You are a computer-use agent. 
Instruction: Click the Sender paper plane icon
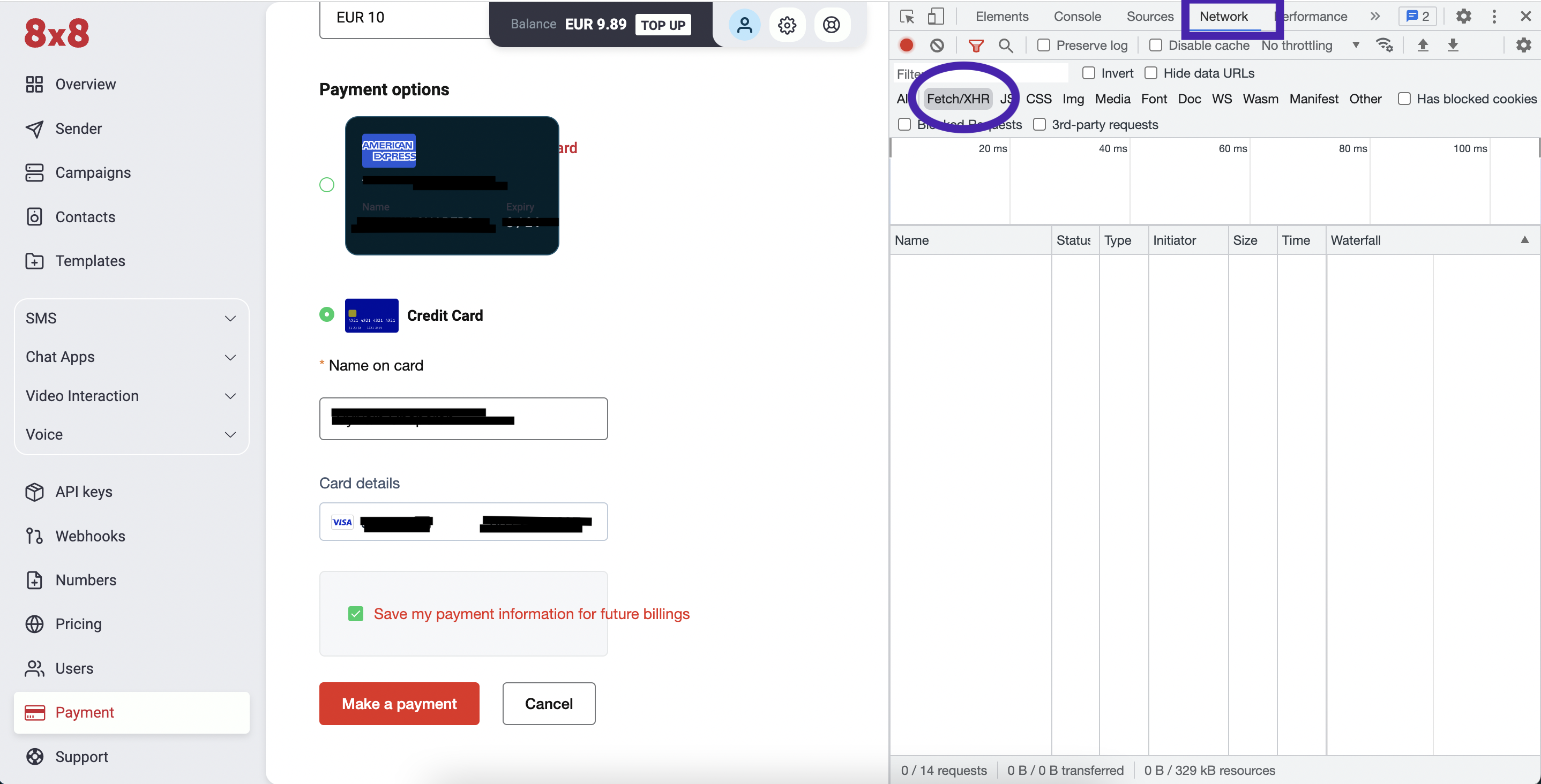pyautogui.click(x=34, y=129)
